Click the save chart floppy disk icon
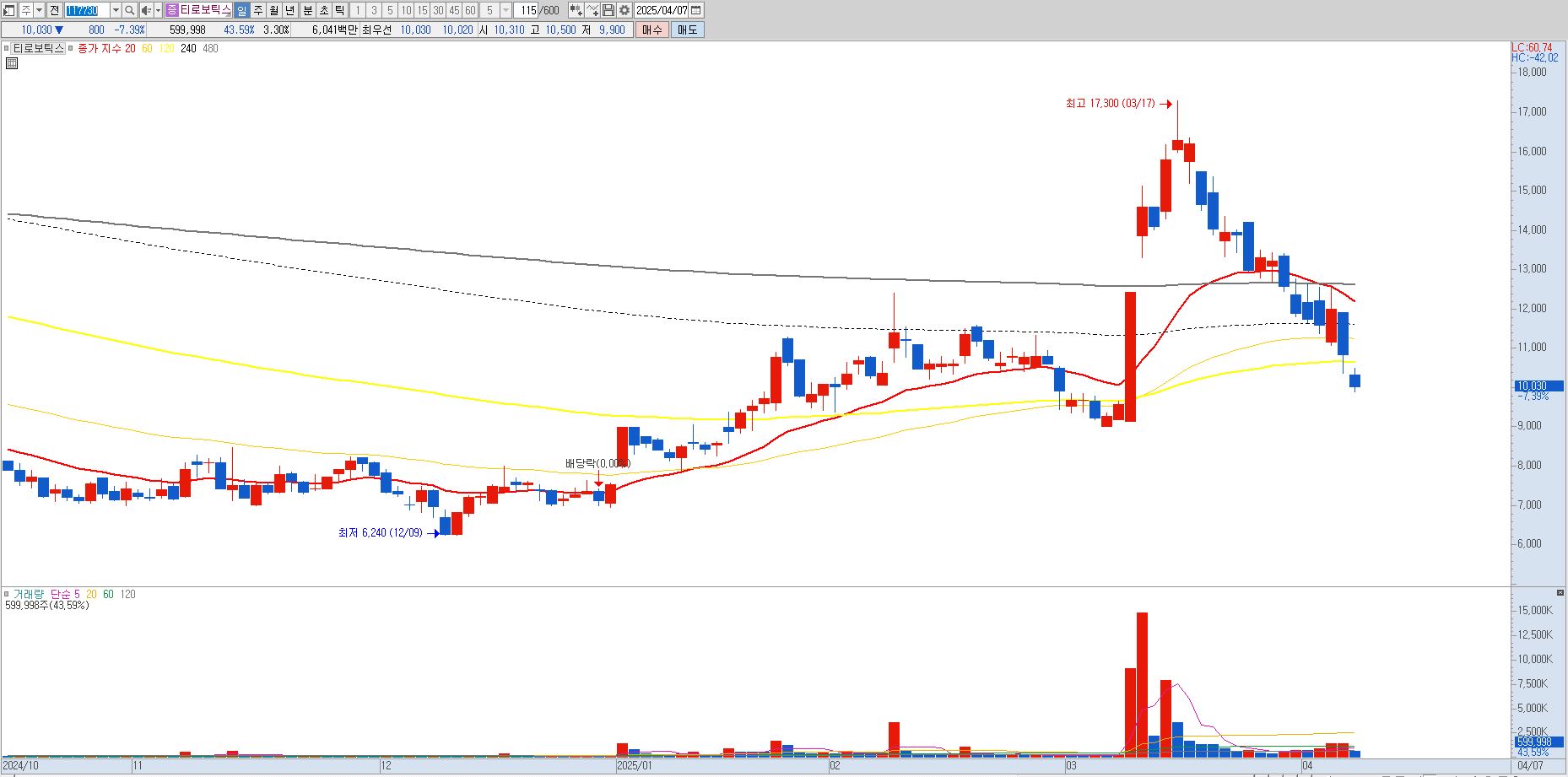Image resolution: width=1568 pixels, height=777 pixels. tap(608, 10)
